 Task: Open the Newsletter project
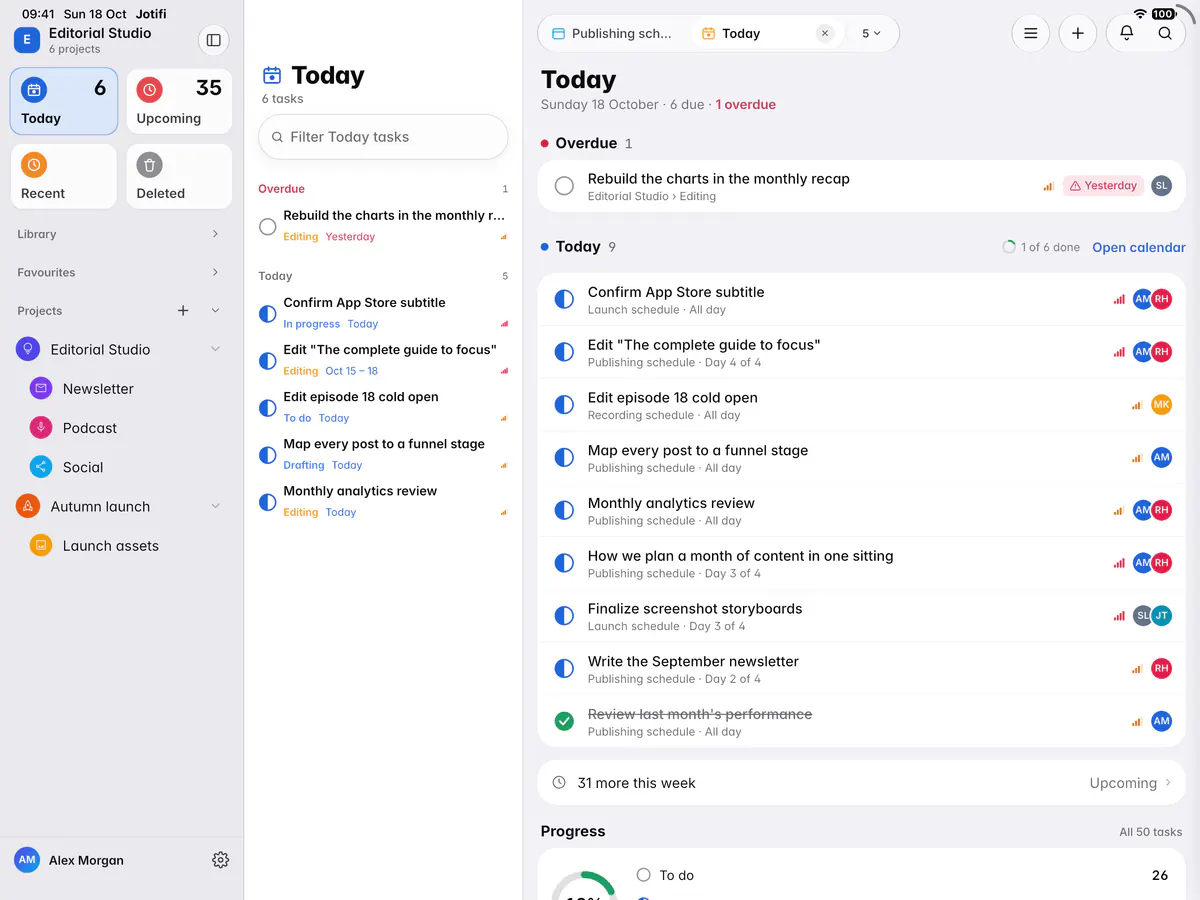click(x=98, y=388)
